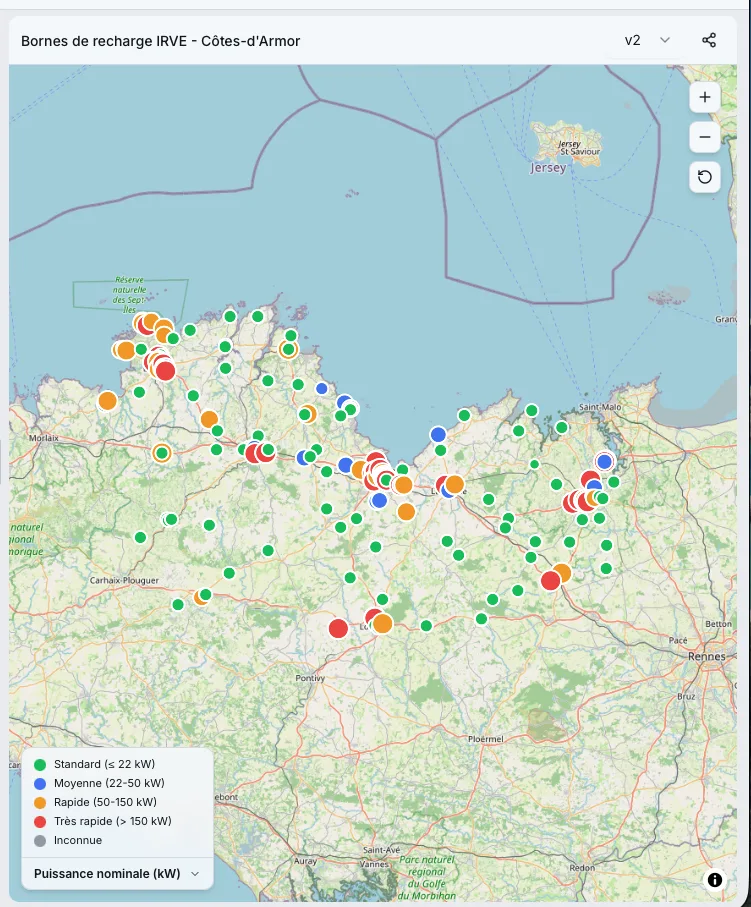
Task: Click the green Standard legend swatch
Action: [40, 764]
